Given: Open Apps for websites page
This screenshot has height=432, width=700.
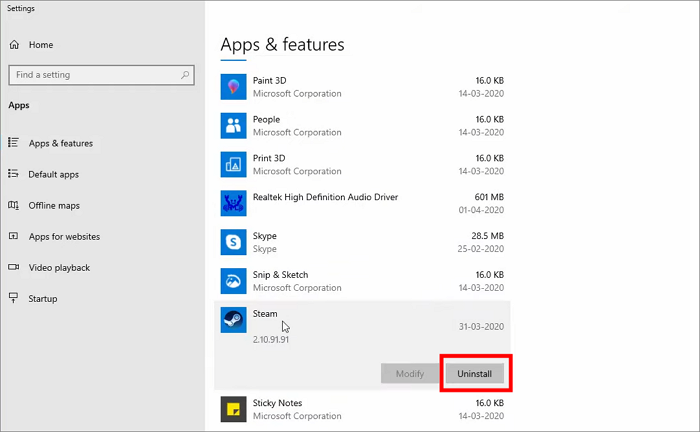Looking at the screenshot, I should point(64,237).
